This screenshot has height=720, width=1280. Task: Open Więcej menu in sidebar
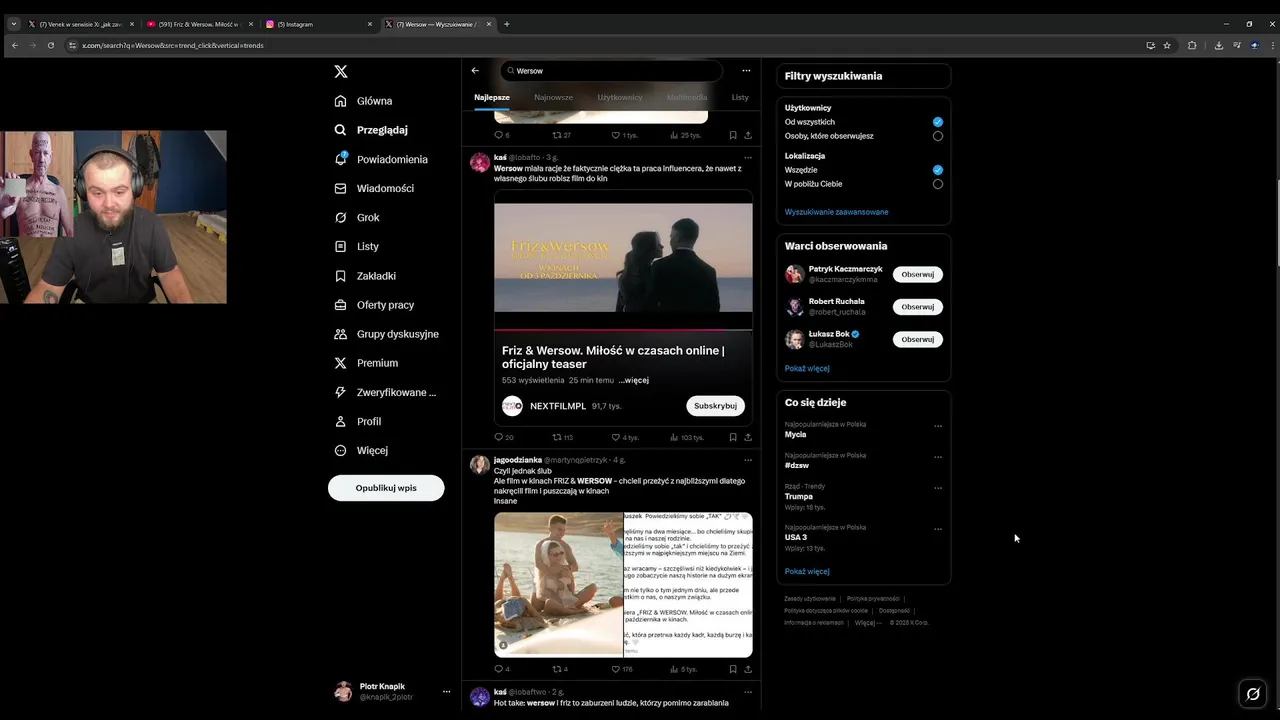click(x=361, y=450)
